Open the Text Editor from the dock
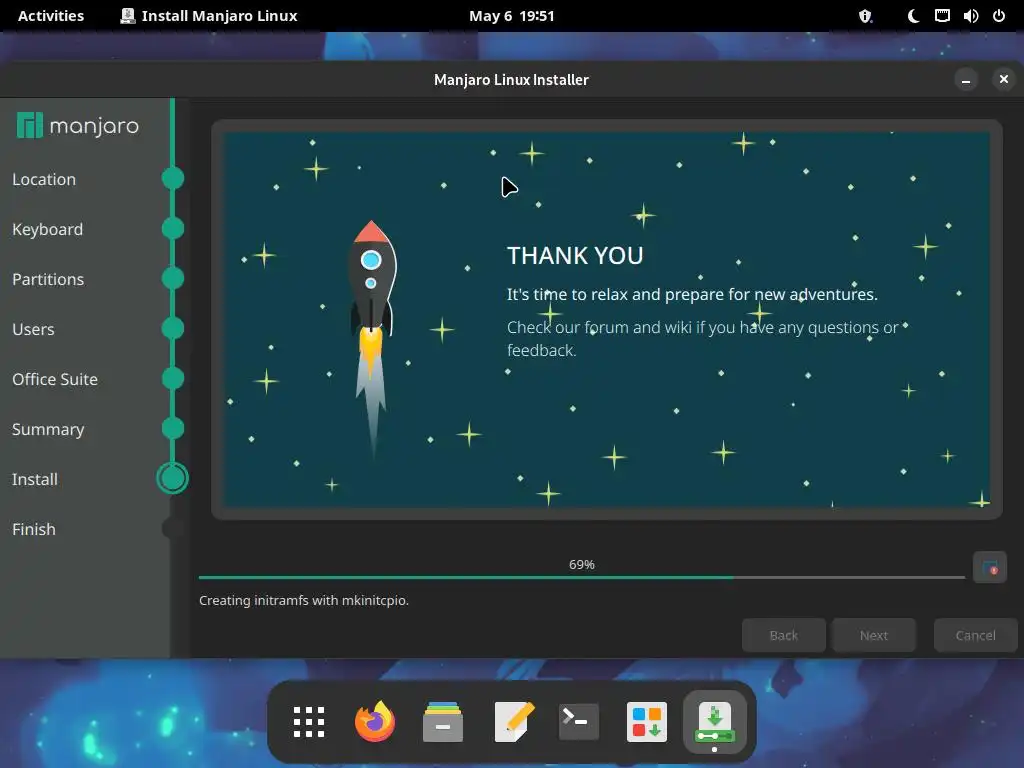Viewport: 1024px width, 768px height. tap(514, 722)
